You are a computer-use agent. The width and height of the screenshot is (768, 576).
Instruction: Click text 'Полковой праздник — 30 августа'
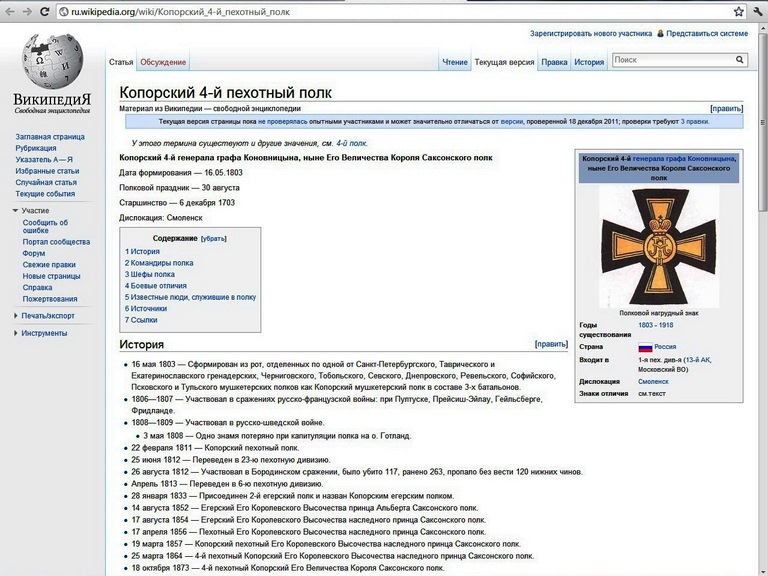coord(179,188)
